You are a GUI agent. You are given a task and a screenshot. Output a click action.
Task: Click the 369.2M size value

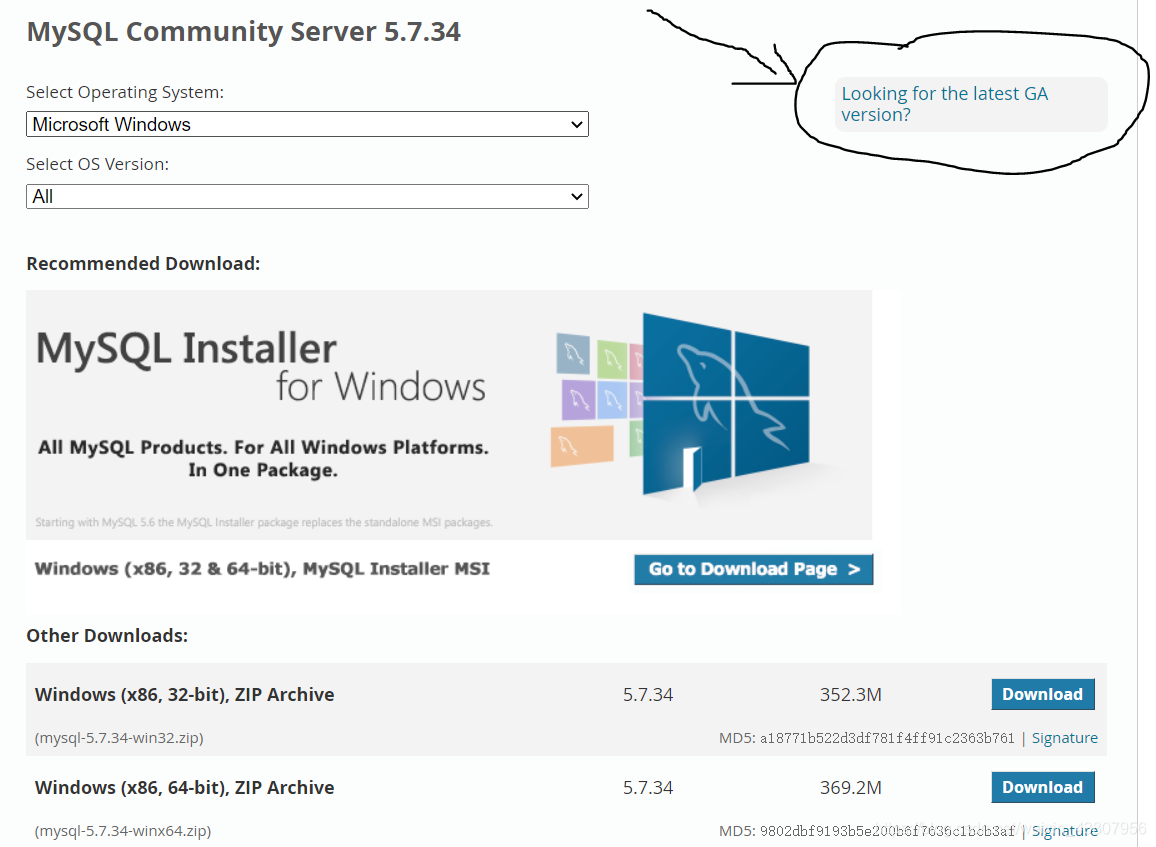click(x=851, y=787)
